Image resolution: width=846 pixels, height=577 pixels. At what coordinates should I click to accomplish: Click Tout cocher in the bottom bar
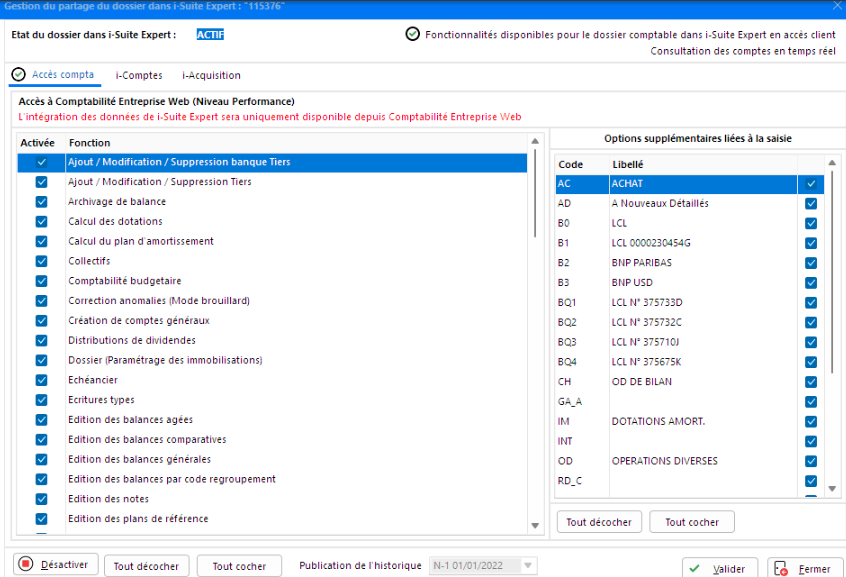(x=239, y=566)
